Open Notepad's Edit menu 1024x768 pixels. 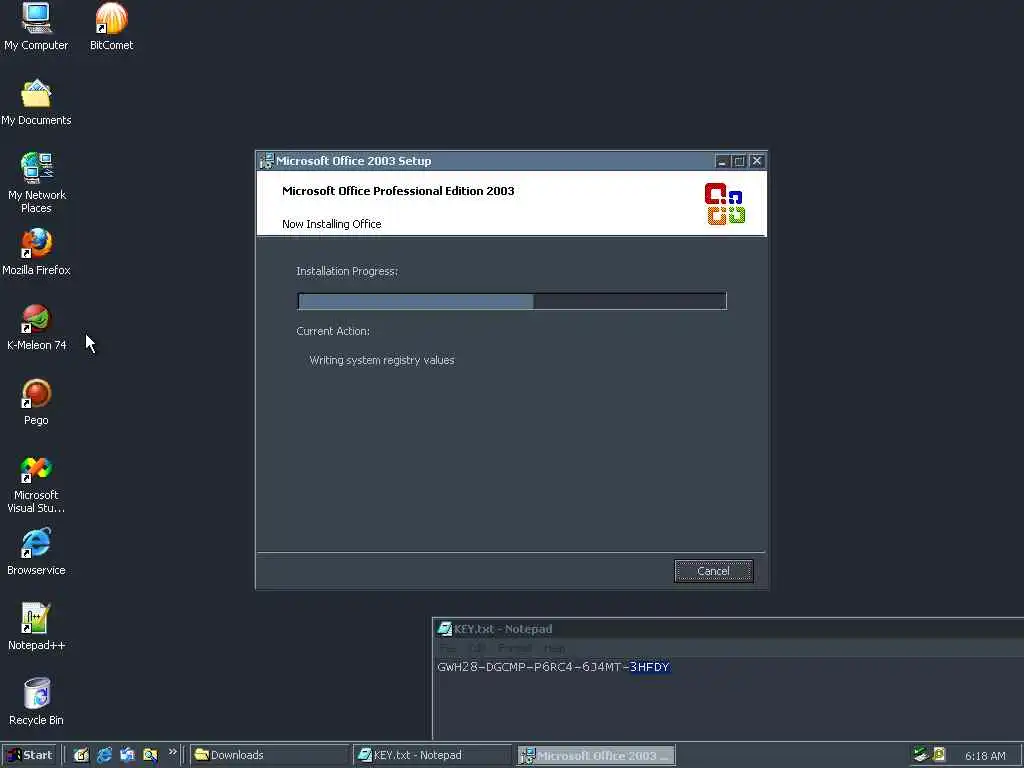[x=477, y=648]
